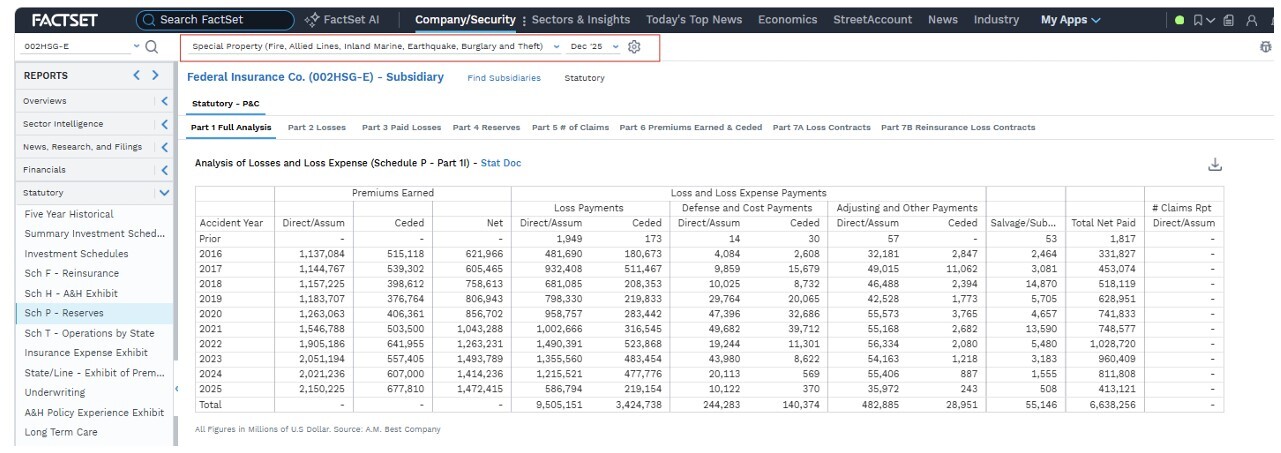The width and height of the screenshot is (1281, 453).
Task: Click the magnifier next to 002HSG-E
Action: click(x=152, y=47)
